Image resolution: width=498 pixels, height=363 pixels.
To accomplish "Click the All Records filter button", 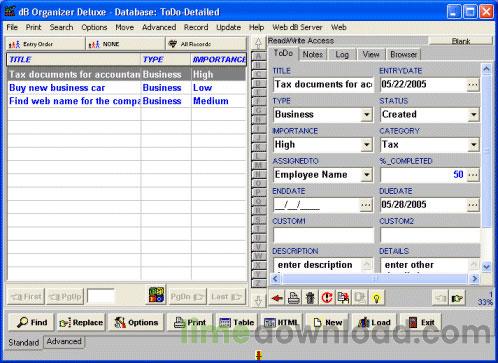I will [x=206, y=44].
